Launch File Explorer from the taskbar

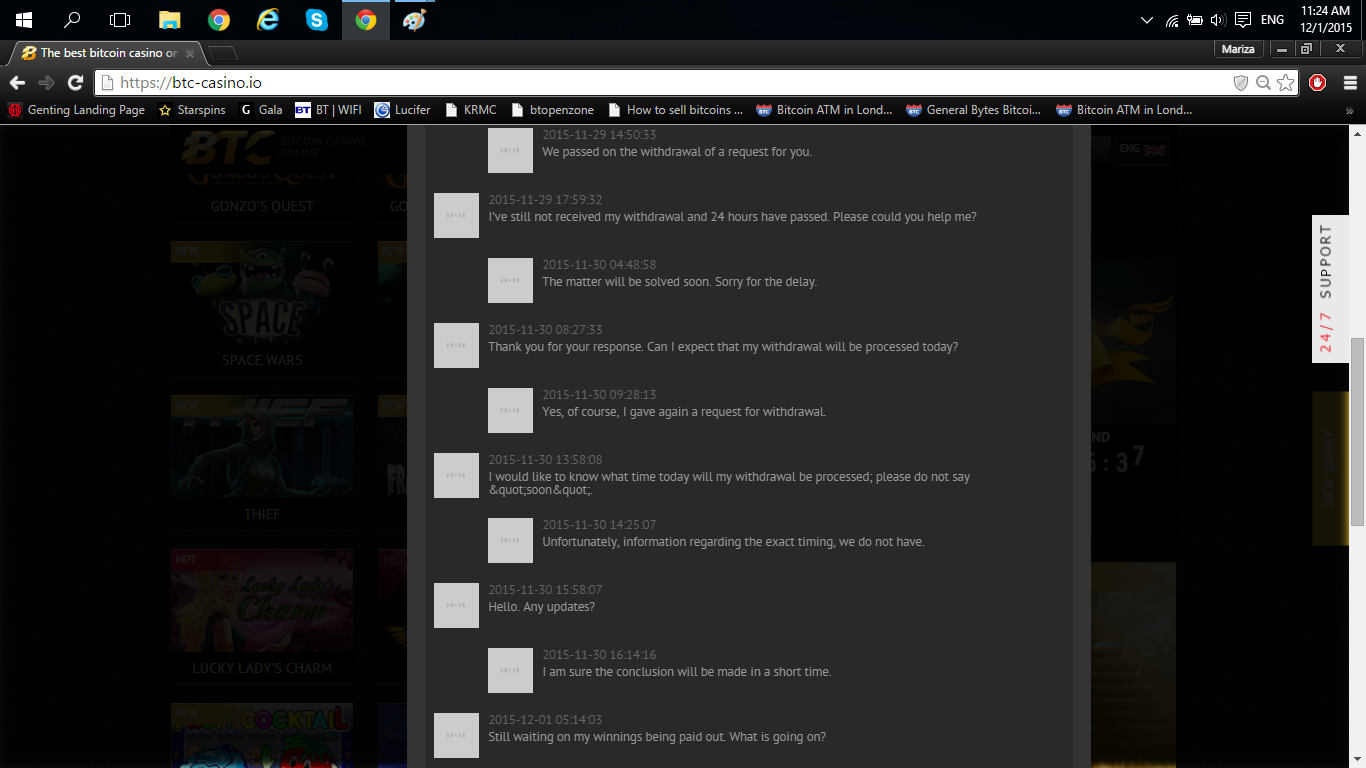tap(170, 20)
